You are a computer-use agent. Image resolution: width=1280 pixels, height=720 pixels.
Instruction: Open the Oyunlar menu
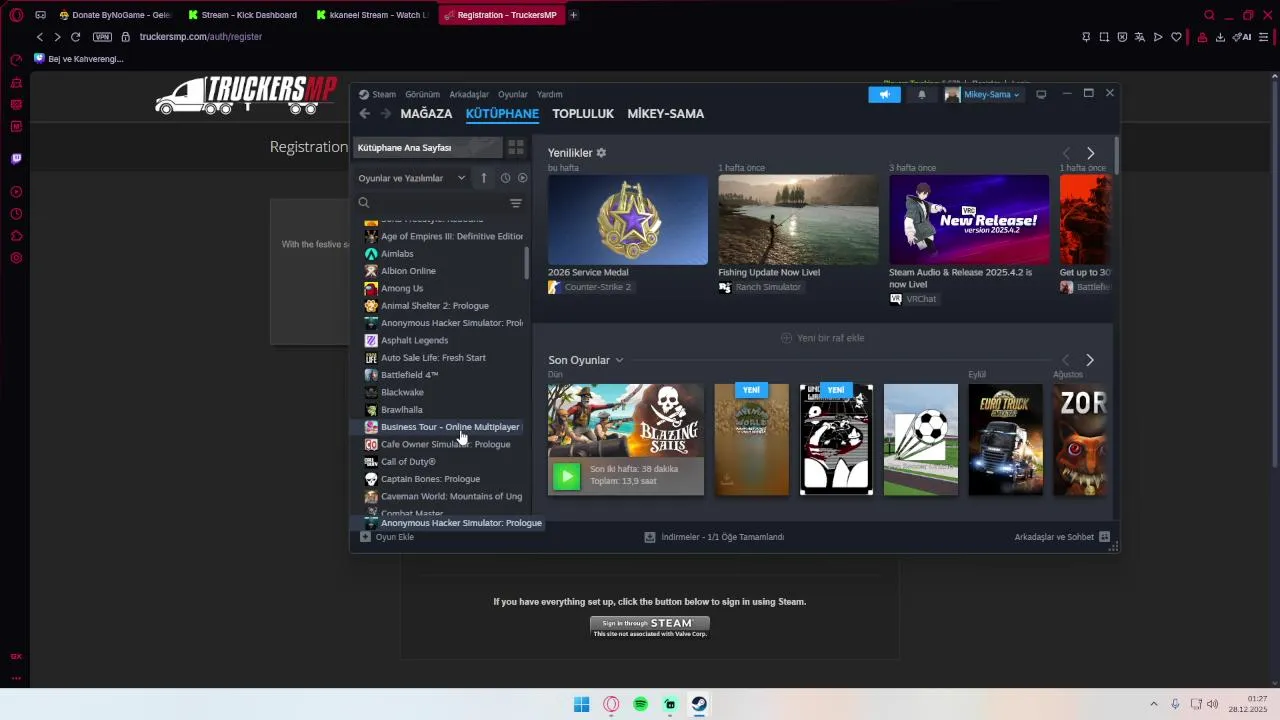click(513, 95)
